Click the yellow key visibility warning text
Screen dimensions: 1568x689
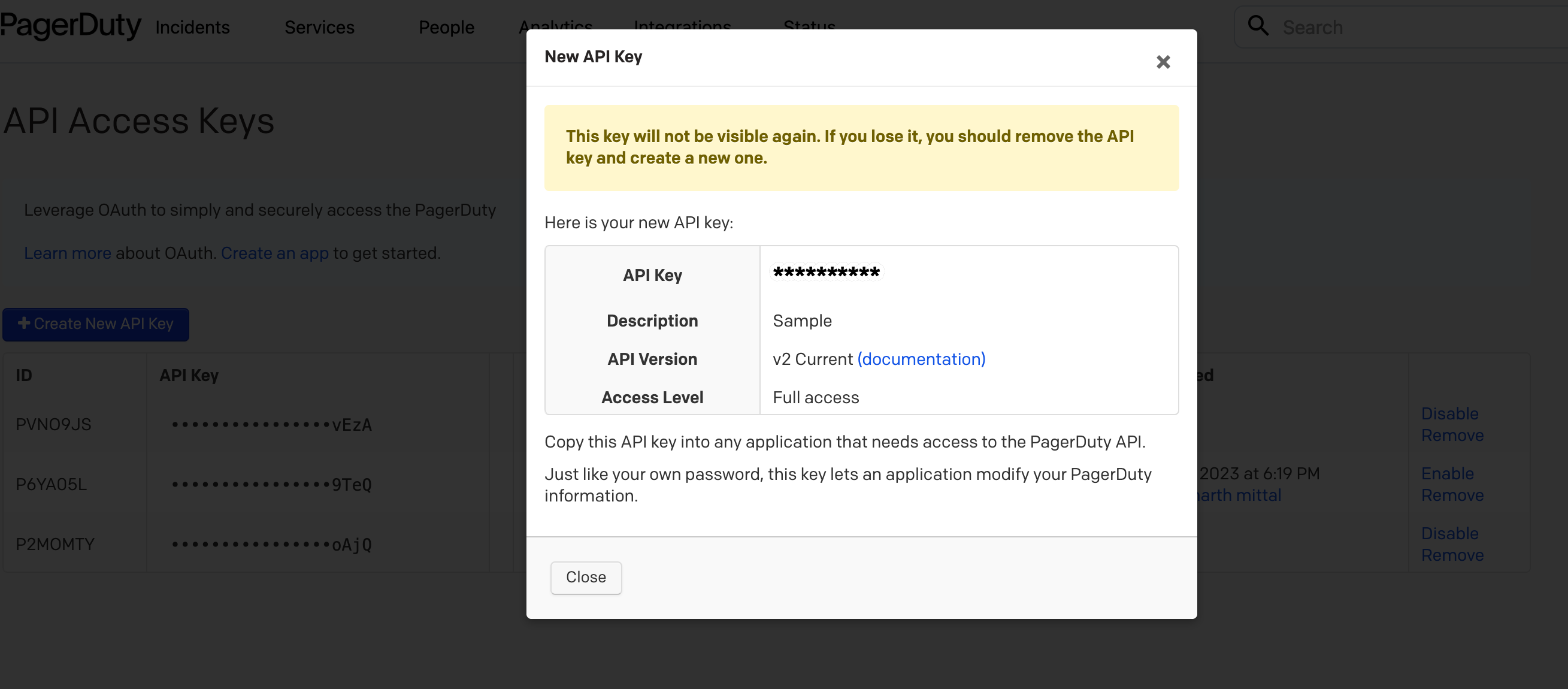click(850, 147)
